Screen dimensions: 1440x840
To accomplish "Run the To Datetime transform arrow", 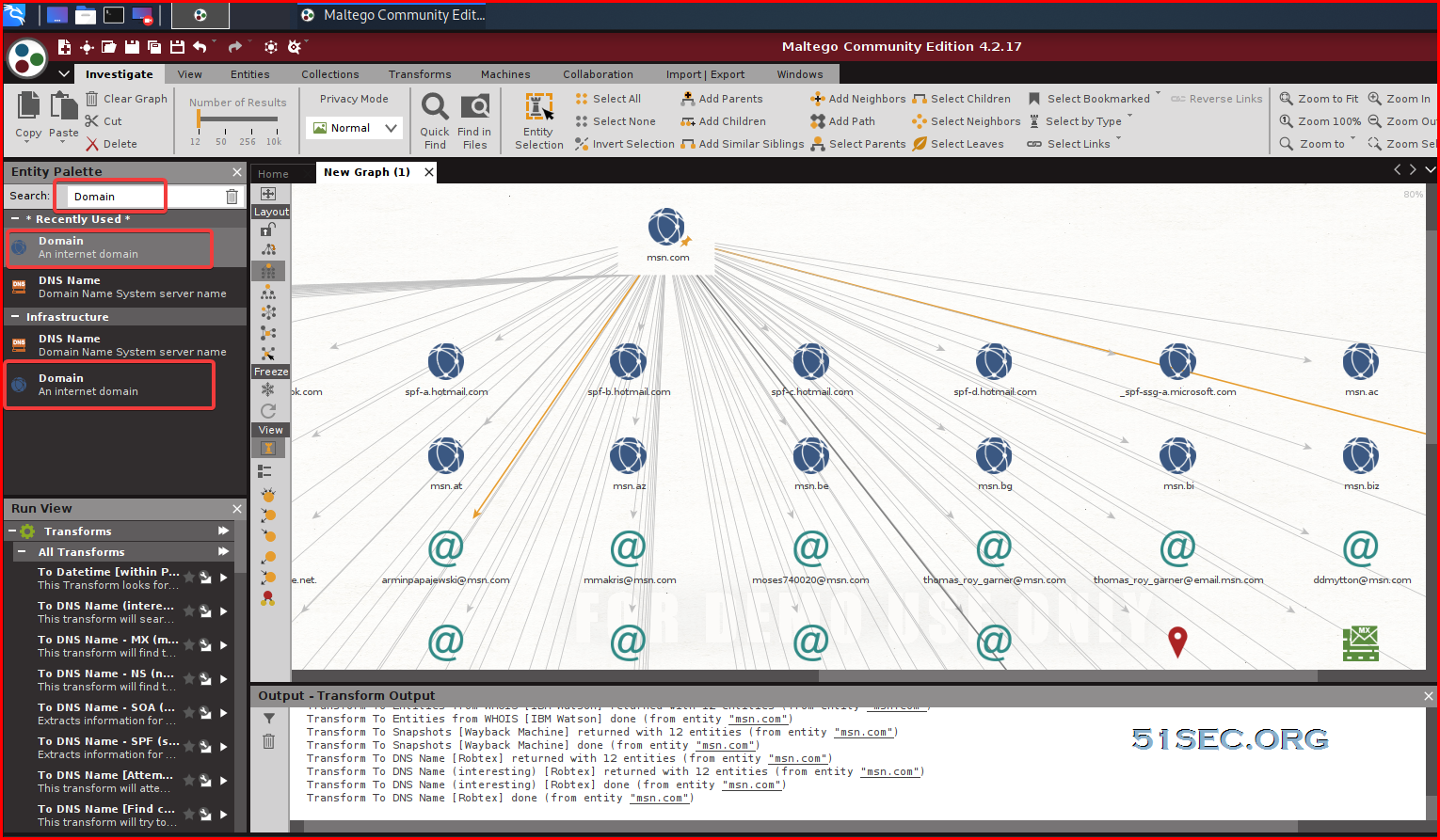I will pos(224,578).
